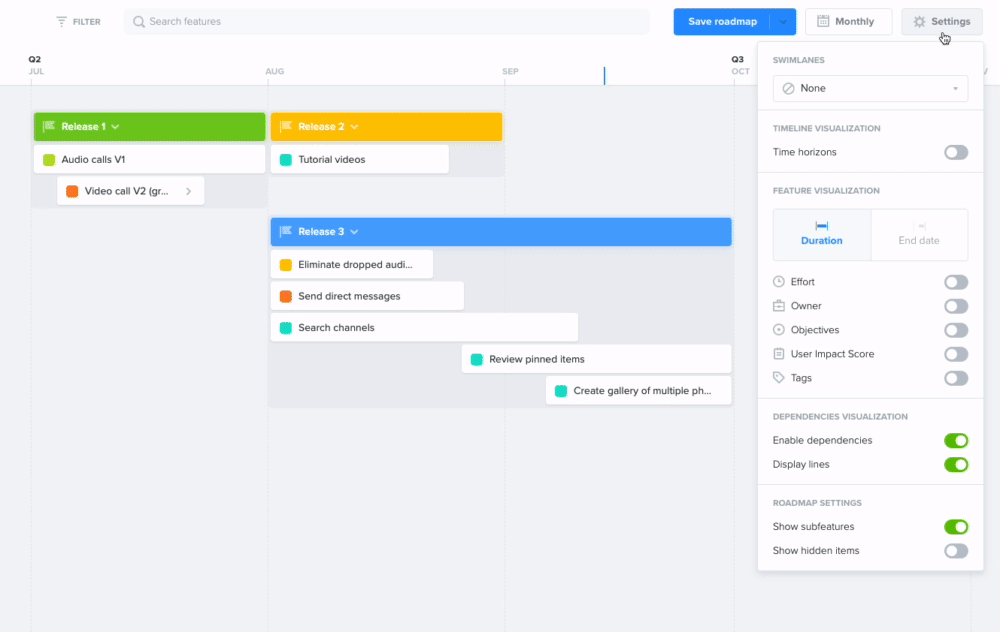The height and width of the screenshot is (632, 1000).
Task: Click the Owner briefcase icon
Action: click(x=779, y=305)
